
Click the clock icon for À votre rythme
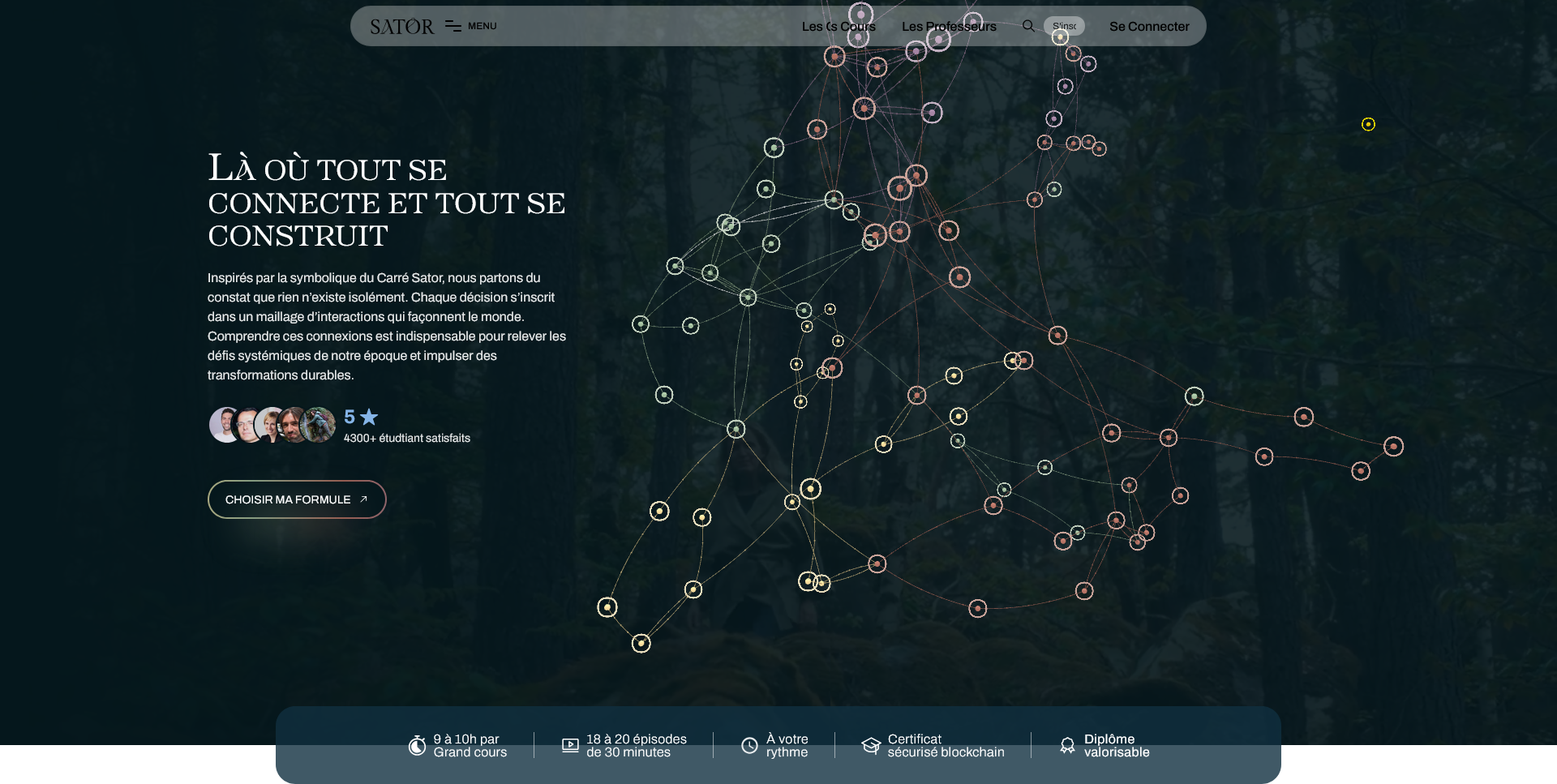[x=749, y=746]
